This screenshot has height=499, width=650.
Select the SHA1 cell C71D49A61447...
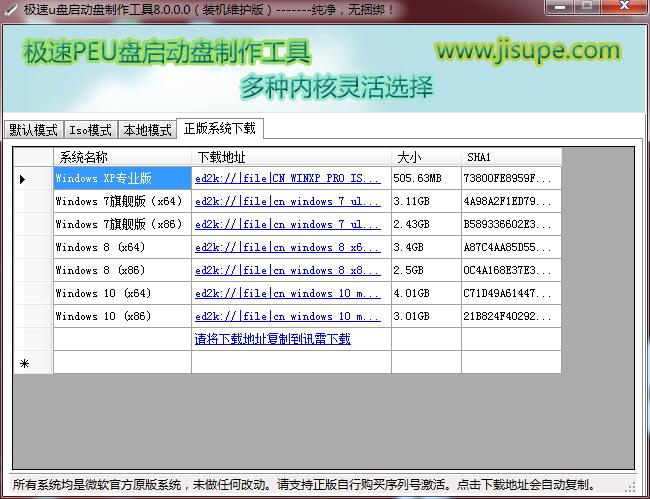pyautogui.click(x=511, y=293)
